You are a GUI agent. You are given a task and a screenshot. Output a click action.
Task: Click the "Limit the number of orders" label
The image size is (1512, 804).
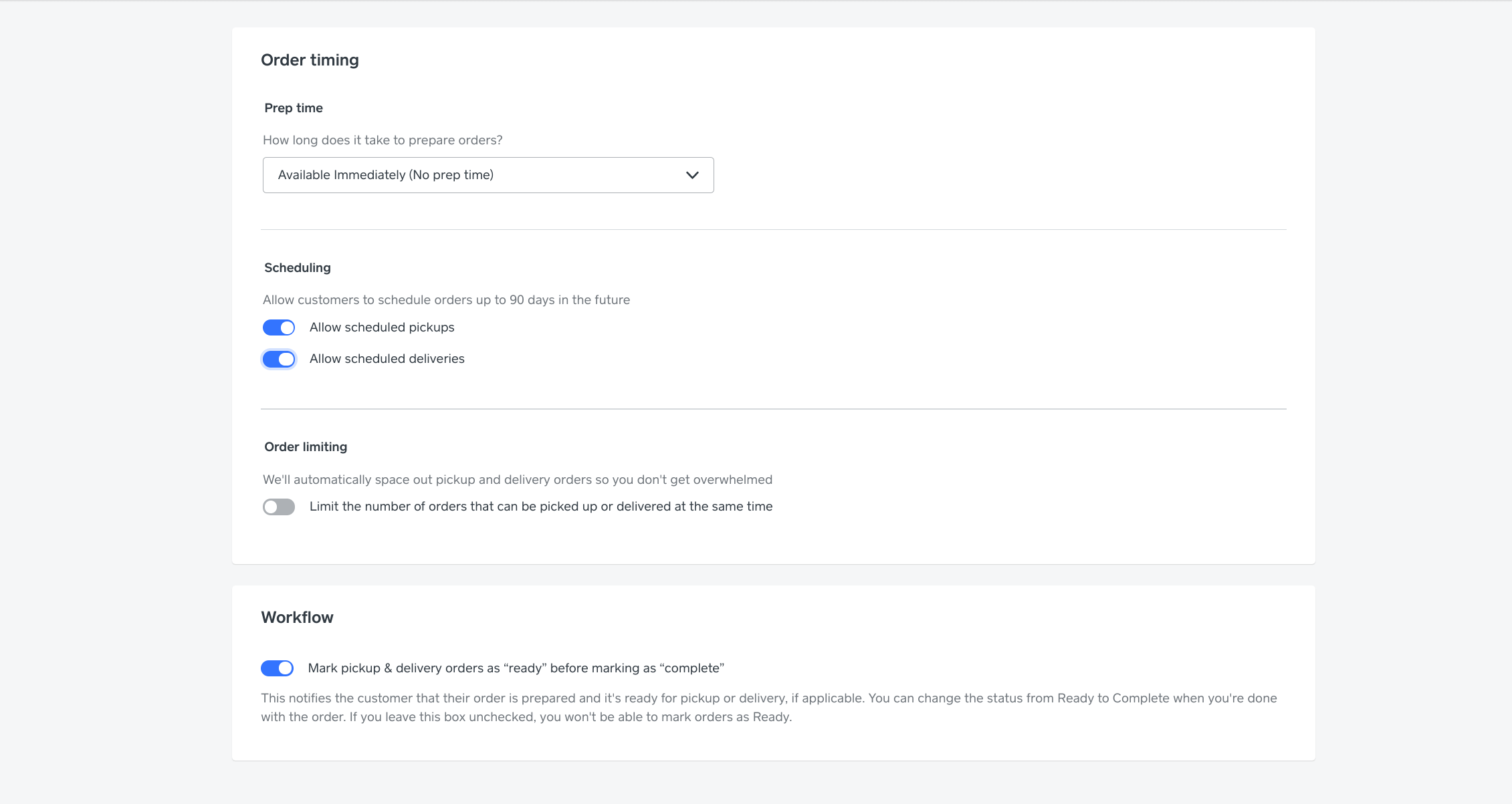(540, 507)
